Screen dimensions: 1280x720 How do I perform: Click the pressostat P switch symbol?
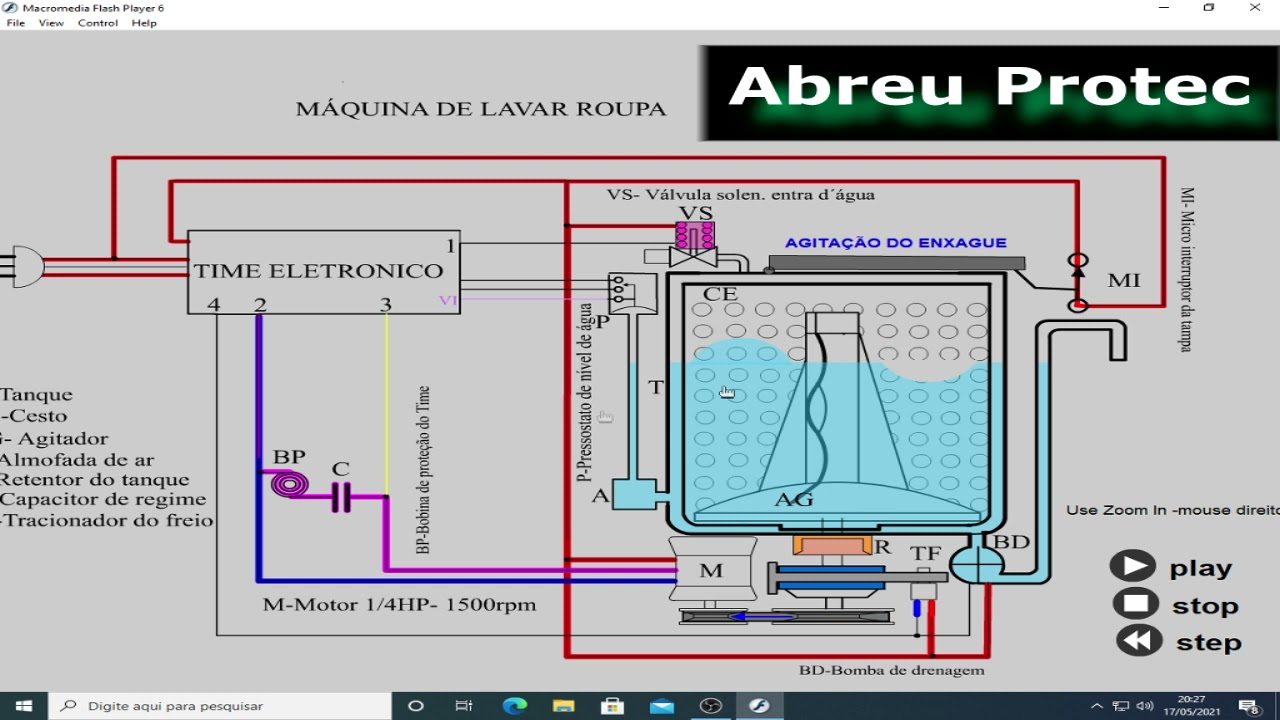point(631,293)
